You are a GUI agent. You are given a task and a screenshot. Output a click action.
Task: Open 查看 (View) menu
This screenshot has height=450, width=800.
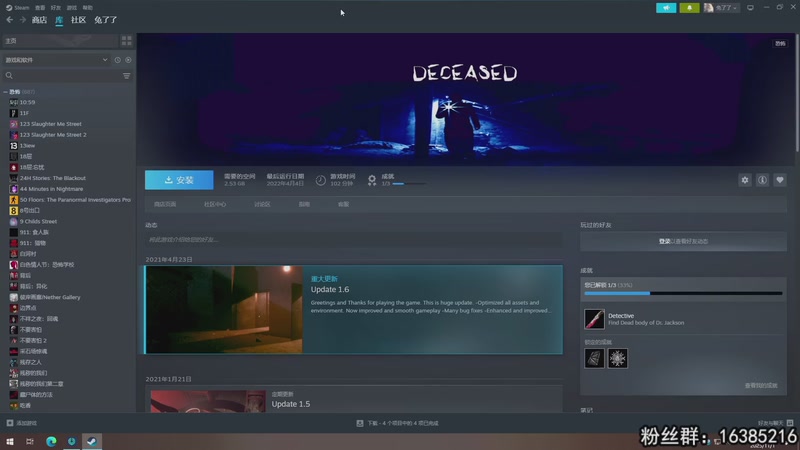40,8
